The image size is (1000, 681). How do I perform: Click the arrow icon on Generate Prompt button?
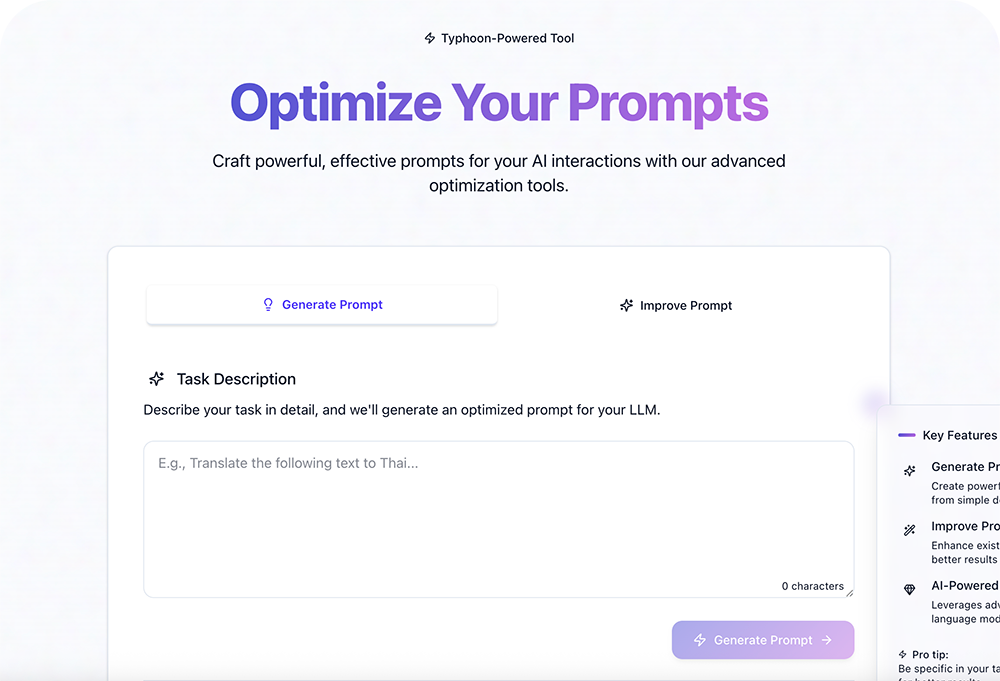coord(826,640)
